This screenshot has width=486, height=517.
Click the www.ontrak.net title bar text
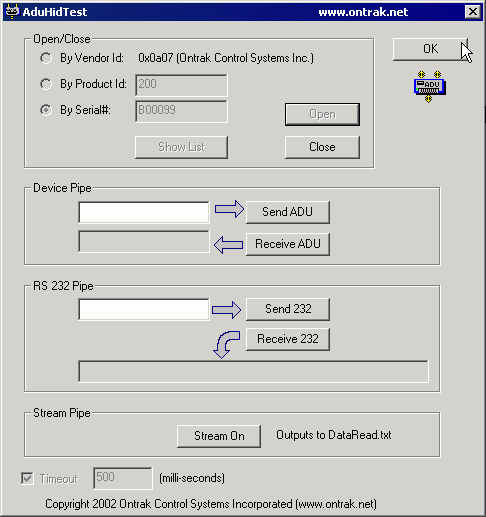tap(363, 12)
